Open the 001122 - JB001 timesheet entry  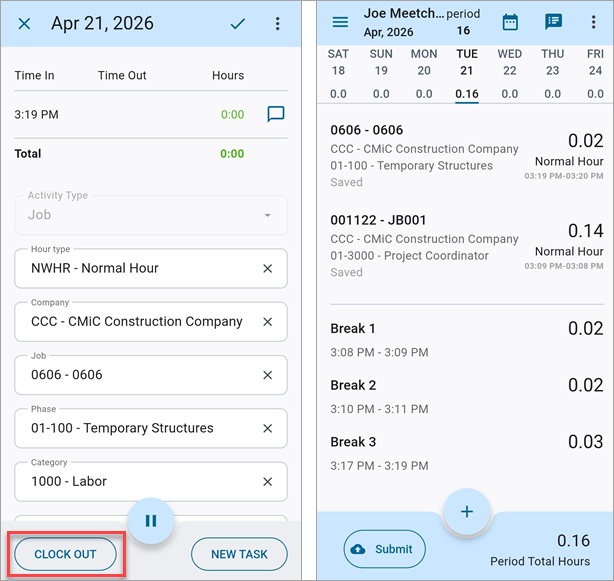(467, 245)
